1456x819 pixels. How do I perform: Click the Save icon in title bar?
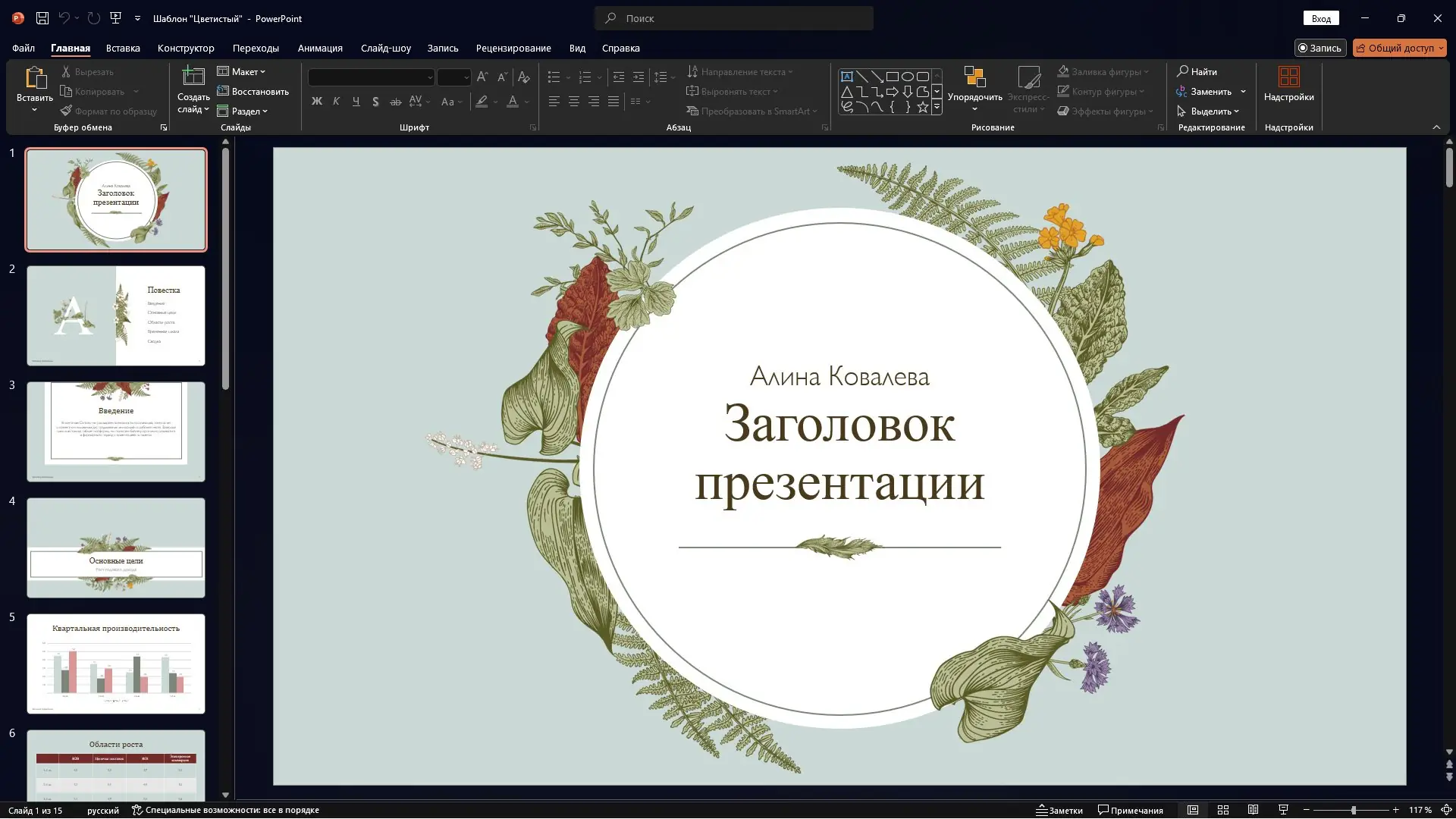coord(42,18)
